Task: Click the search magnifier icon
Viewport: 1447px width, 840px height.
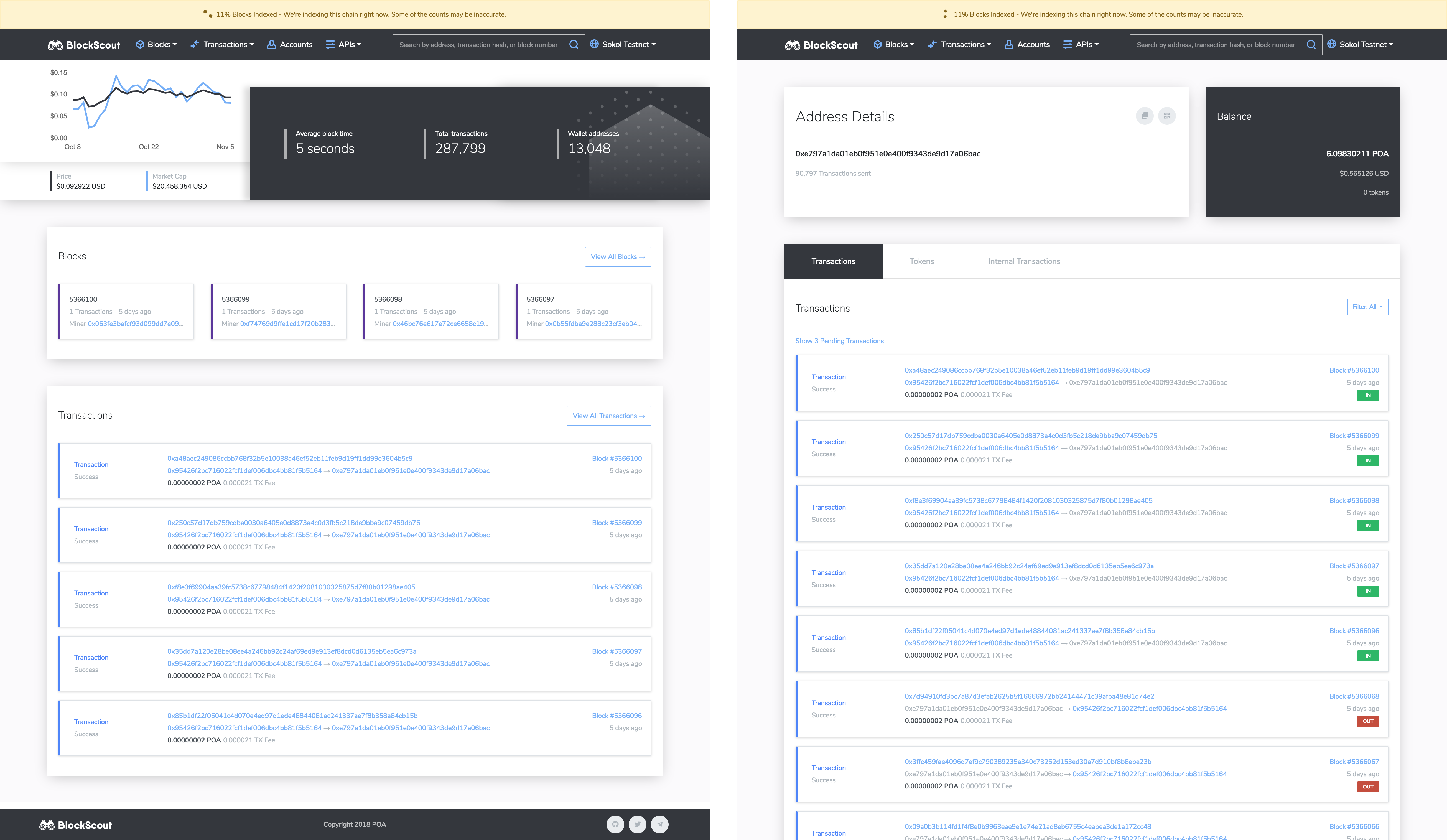Action: 574,44
